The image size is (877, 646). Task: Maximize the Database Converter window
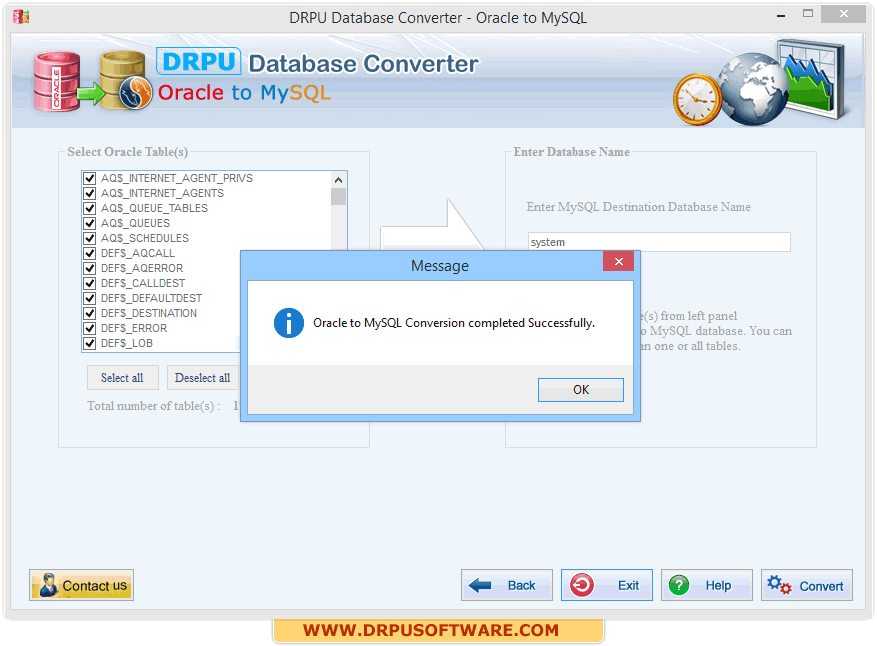[x=808, y=13]
